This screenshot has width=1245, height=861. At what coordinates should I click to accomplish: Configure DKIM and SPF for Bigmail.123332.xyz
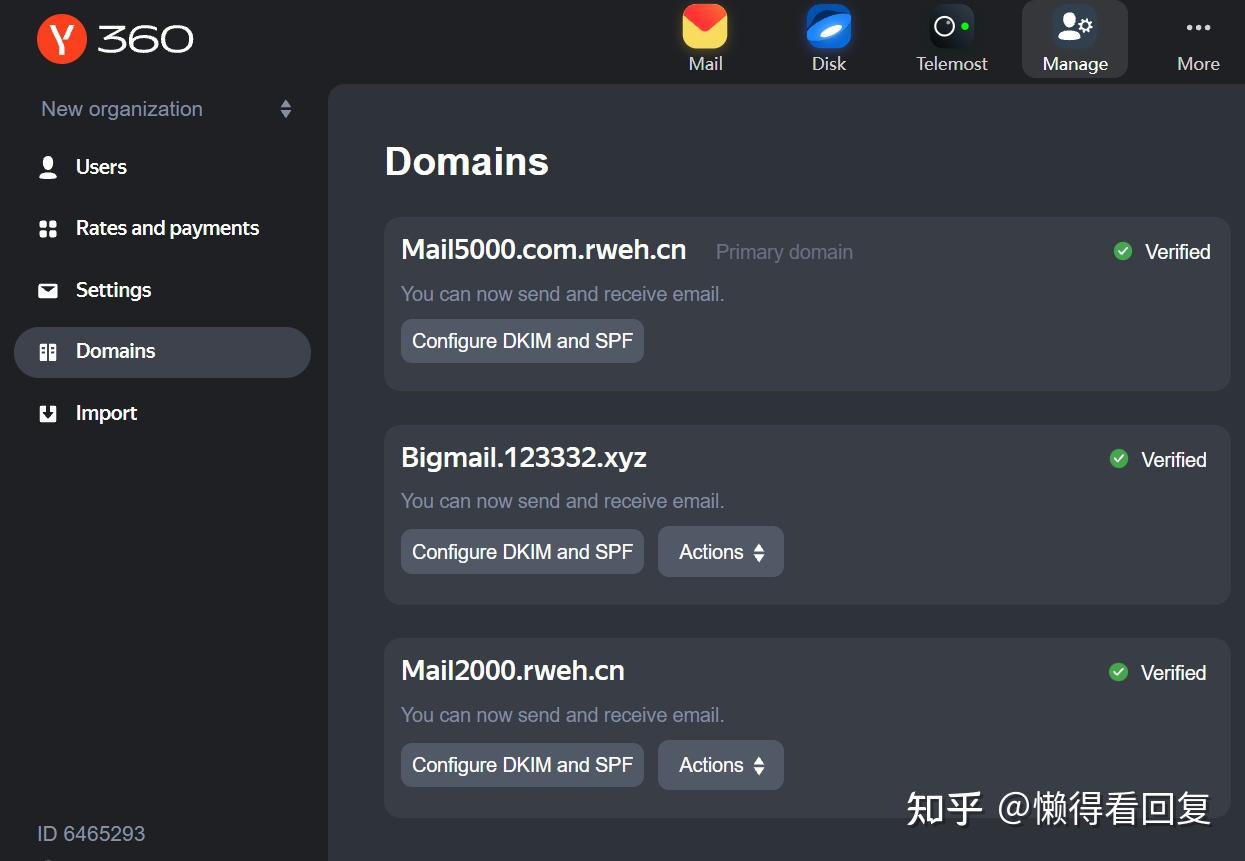tap(522, 551)
